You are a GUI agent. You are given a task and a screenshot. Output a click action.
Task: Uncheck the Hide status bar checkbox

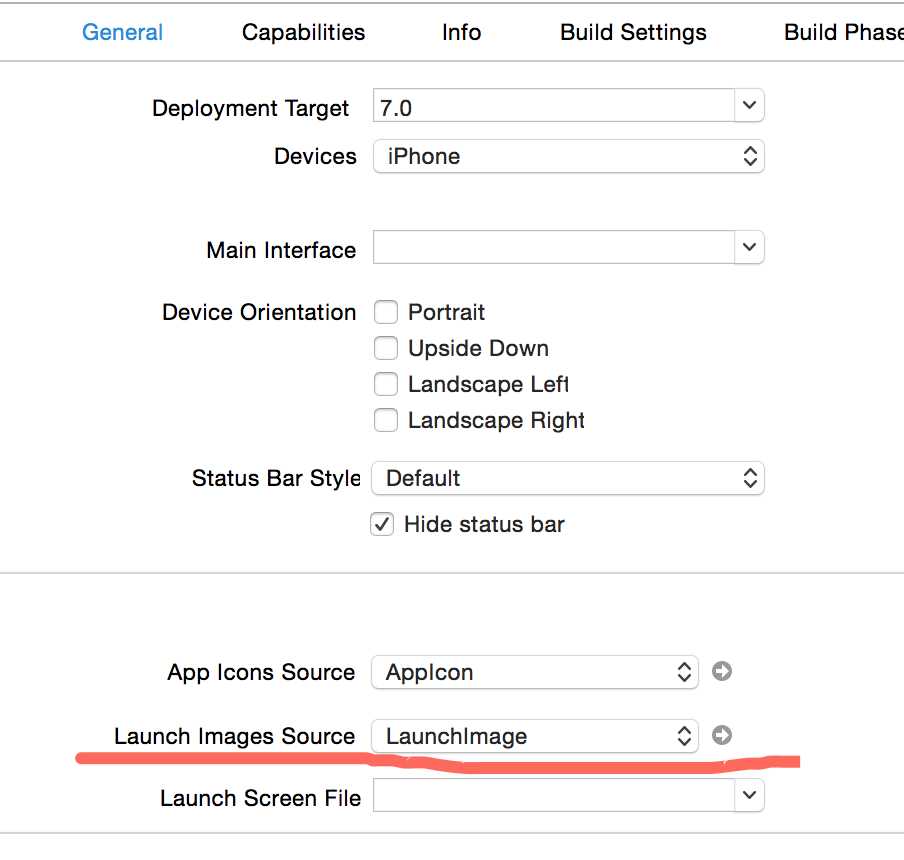[382, 524]
